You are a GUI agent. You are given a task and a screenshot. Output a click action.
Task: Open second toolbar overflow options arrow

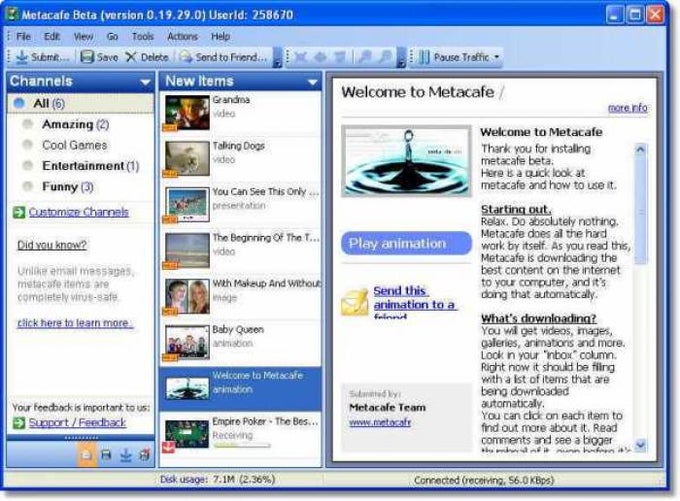pyautogui.click(x=401, y=58)
